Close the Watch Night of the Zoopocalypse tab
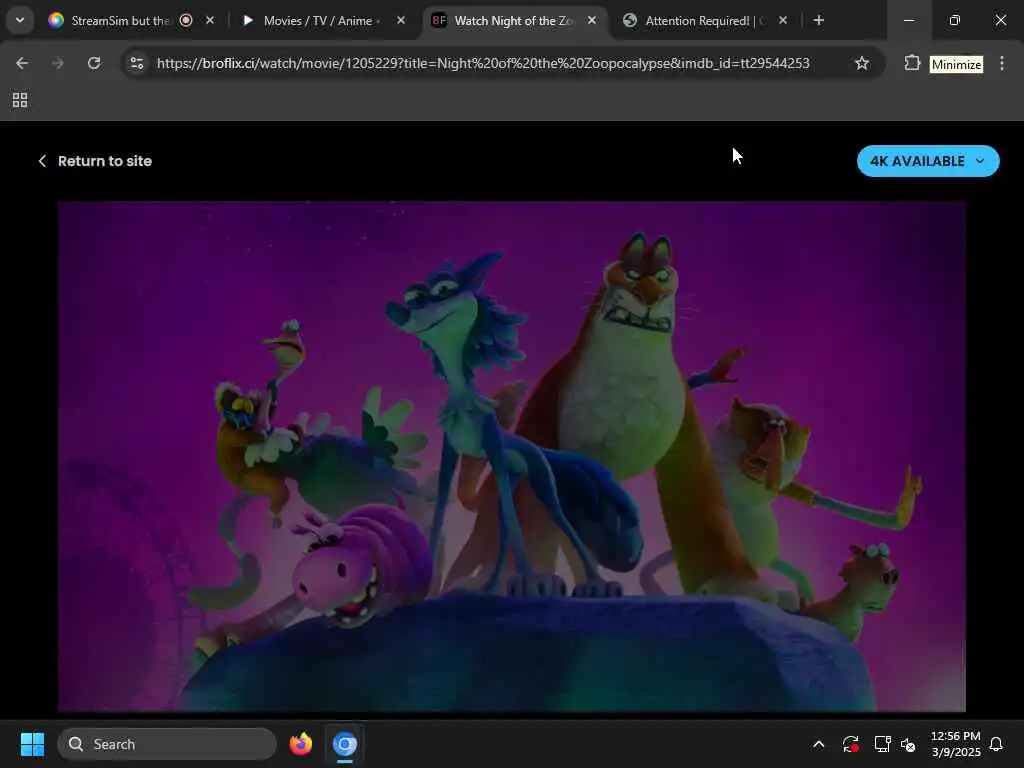This screenshot has width=1024, height=768. [x=592, y=20]
